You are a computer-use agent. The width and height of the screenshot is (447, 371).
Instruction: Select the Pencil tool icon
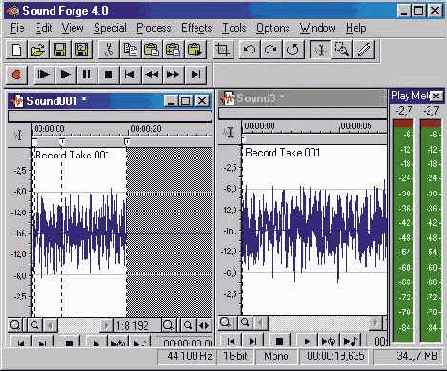click(x=364, y=50)
